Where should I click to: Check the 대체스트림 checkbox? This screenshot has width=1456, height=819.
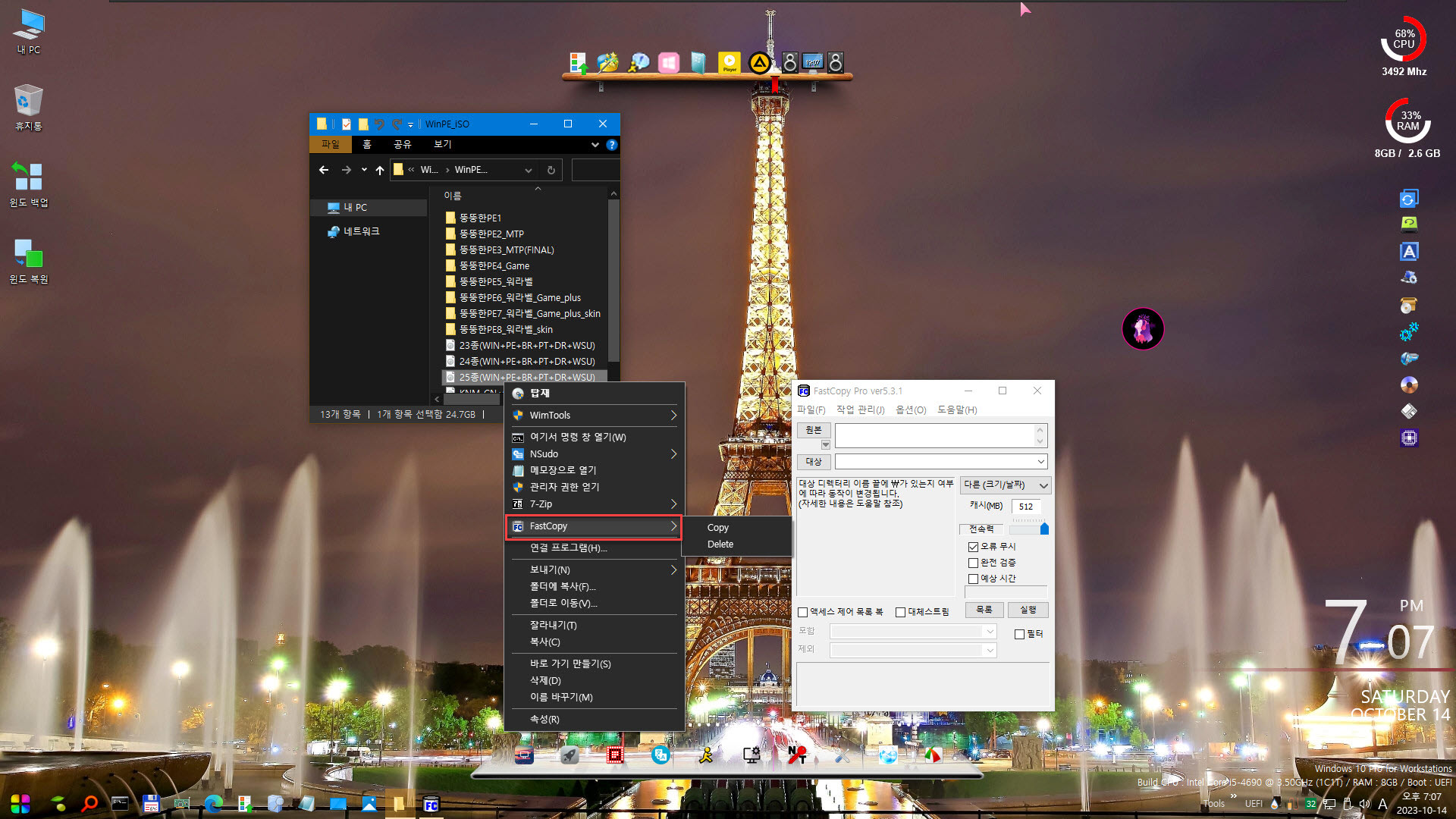click(900, 612)
